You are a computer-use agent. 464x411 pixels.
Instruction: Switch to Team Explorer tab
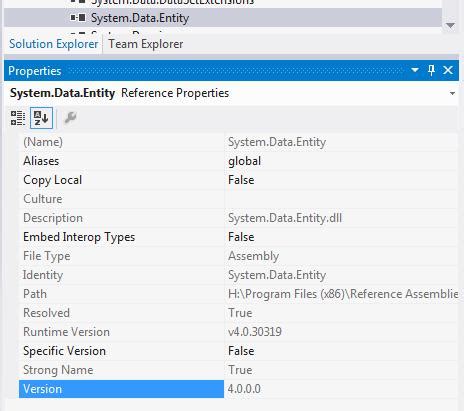146,44
